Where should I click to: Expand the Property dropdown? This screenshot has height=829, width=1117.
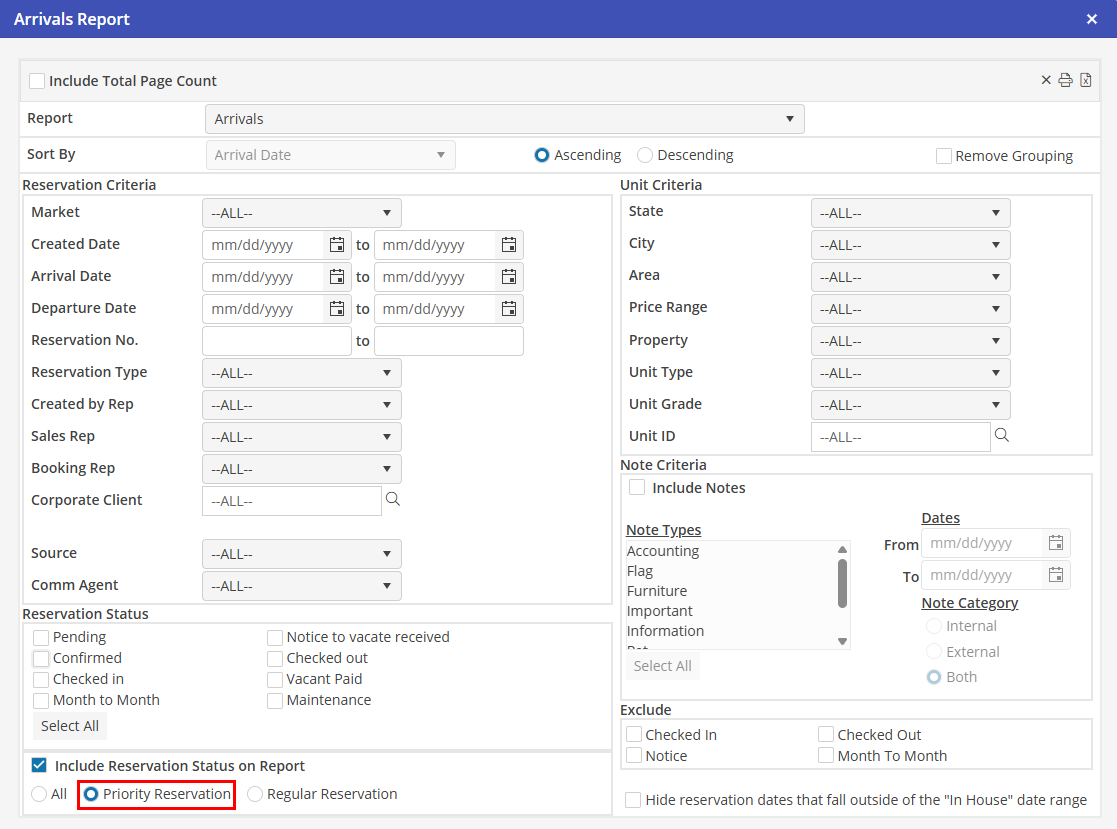[x=910, y=341]
